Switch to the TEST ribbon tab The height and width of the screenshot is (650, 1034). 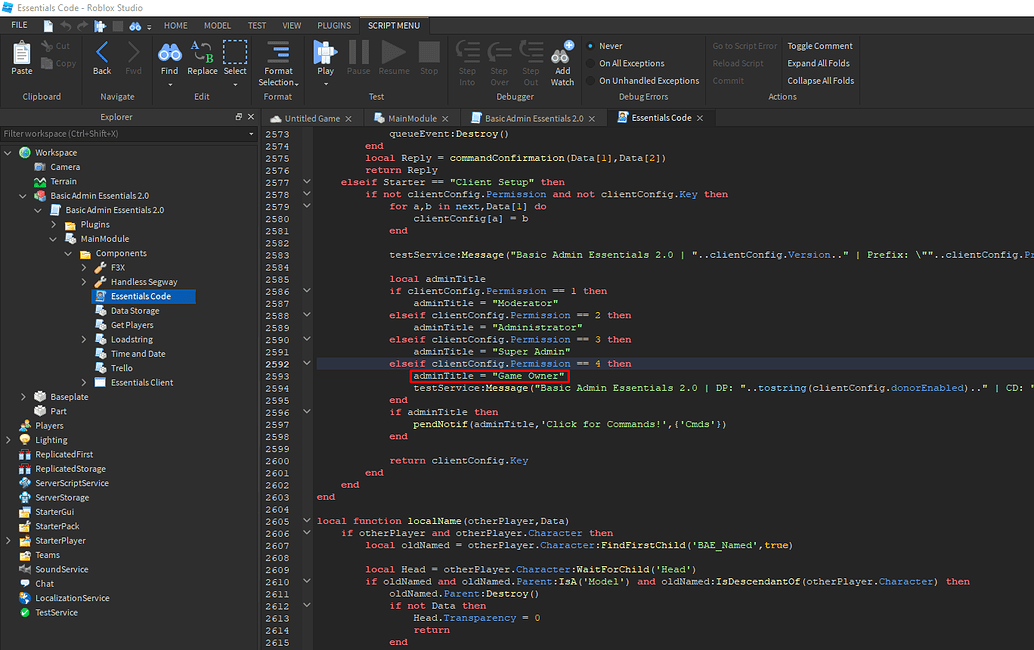click(257, 26)
